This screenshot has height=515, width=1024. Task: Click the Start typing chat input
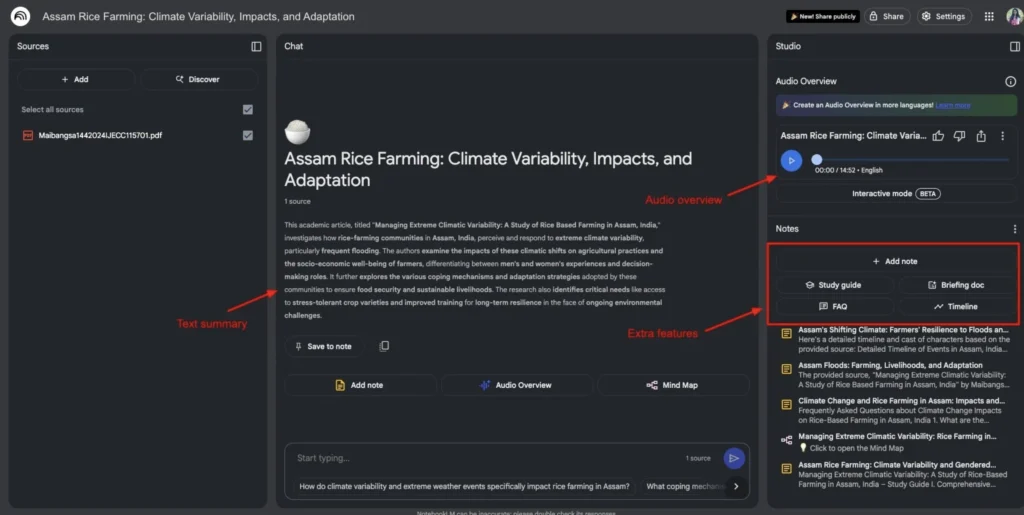coord(480,458)
